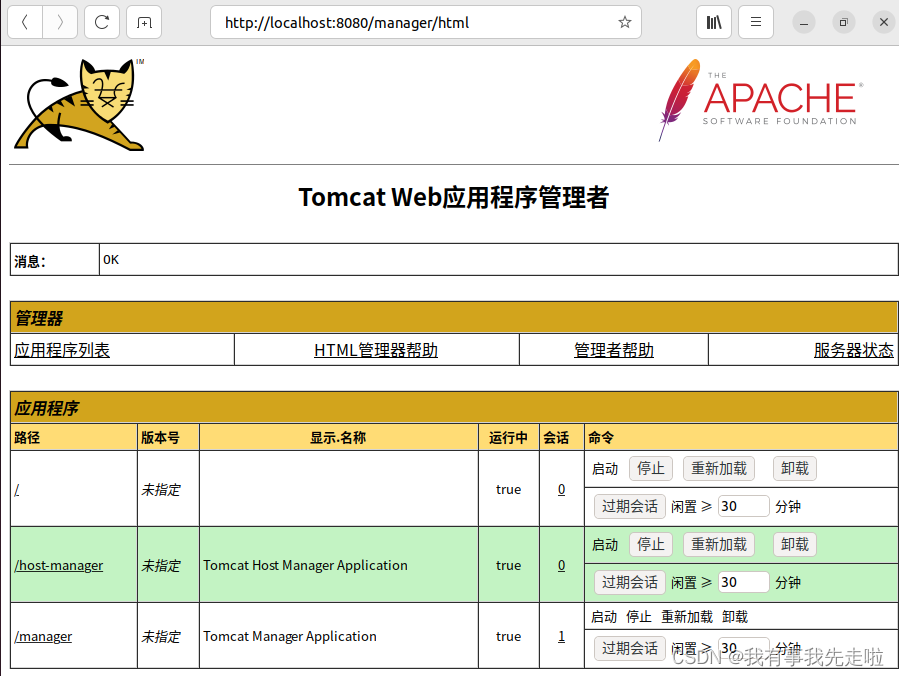Open a new tab with the plus icon
Screen dimensions: 899x676
pos(144,22)
